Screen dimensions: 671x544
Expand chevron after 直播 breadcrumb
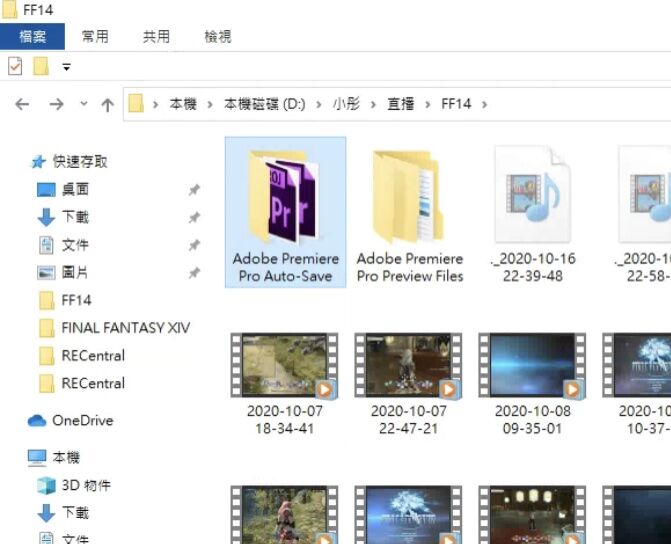coord(428,104)
